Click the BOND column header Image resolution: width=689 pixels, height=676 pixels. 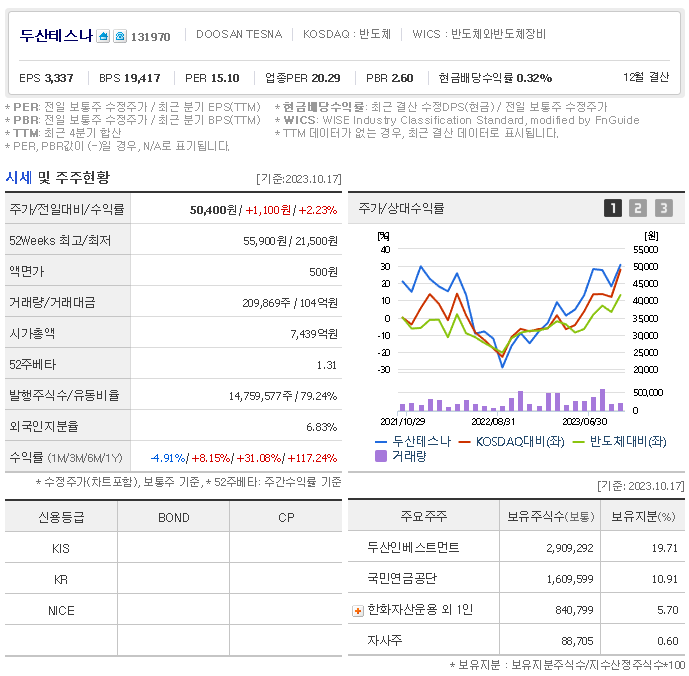[x=174, y=517]
